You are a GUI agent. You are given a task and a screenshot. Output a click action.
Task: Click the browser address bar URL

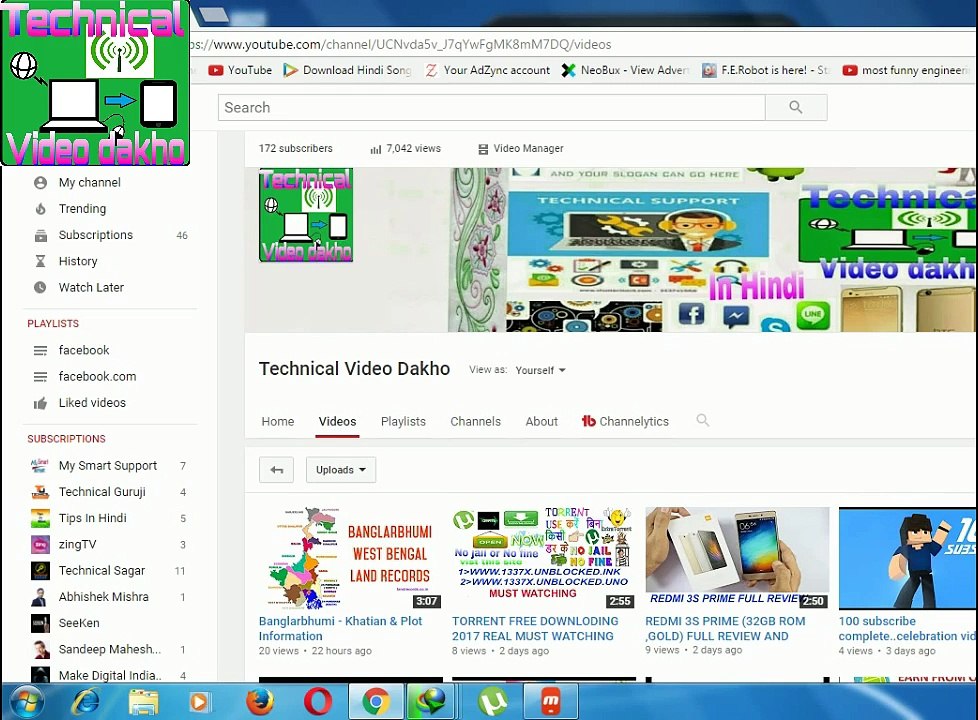pos(400,44)
